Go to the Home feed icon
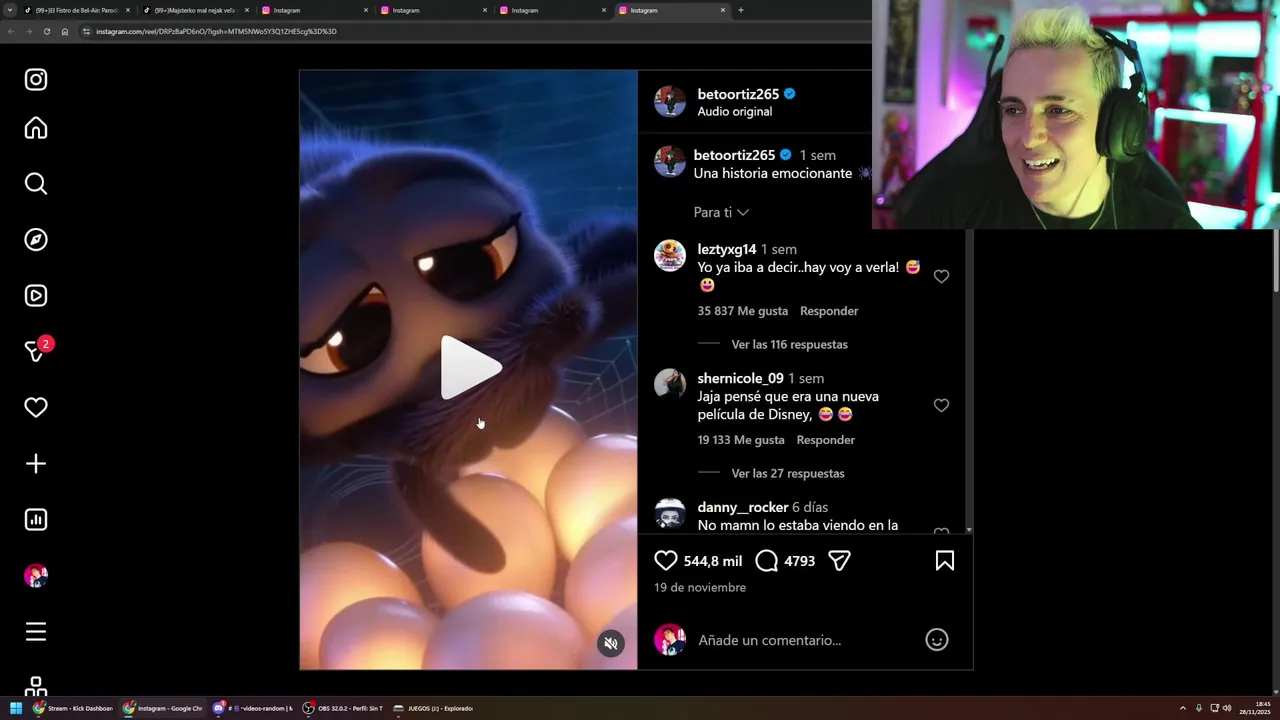This screenshot has height=720, width=1280. [36, 128]
